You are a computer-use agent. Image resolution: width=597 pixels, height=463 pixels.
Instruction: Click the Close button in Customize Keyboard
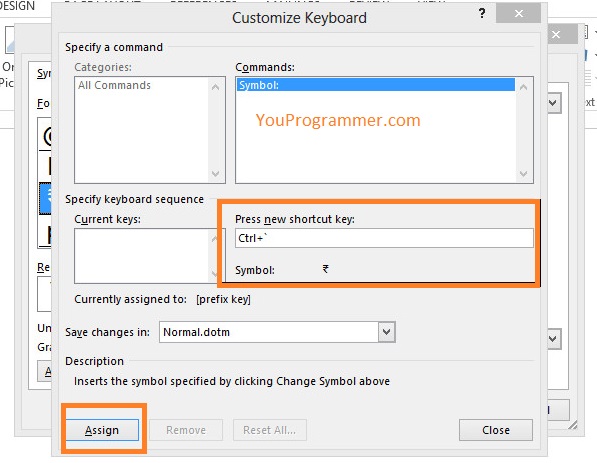(495, 430)
